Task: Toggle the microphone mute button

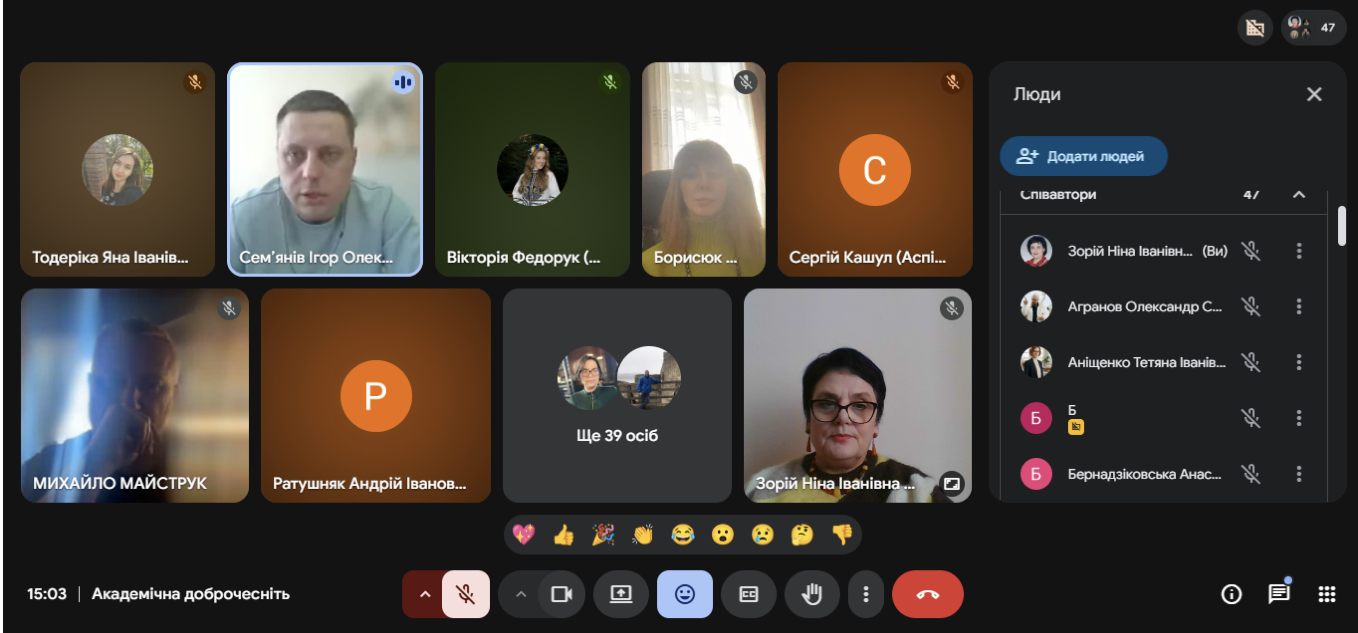Action: point(465,594)
